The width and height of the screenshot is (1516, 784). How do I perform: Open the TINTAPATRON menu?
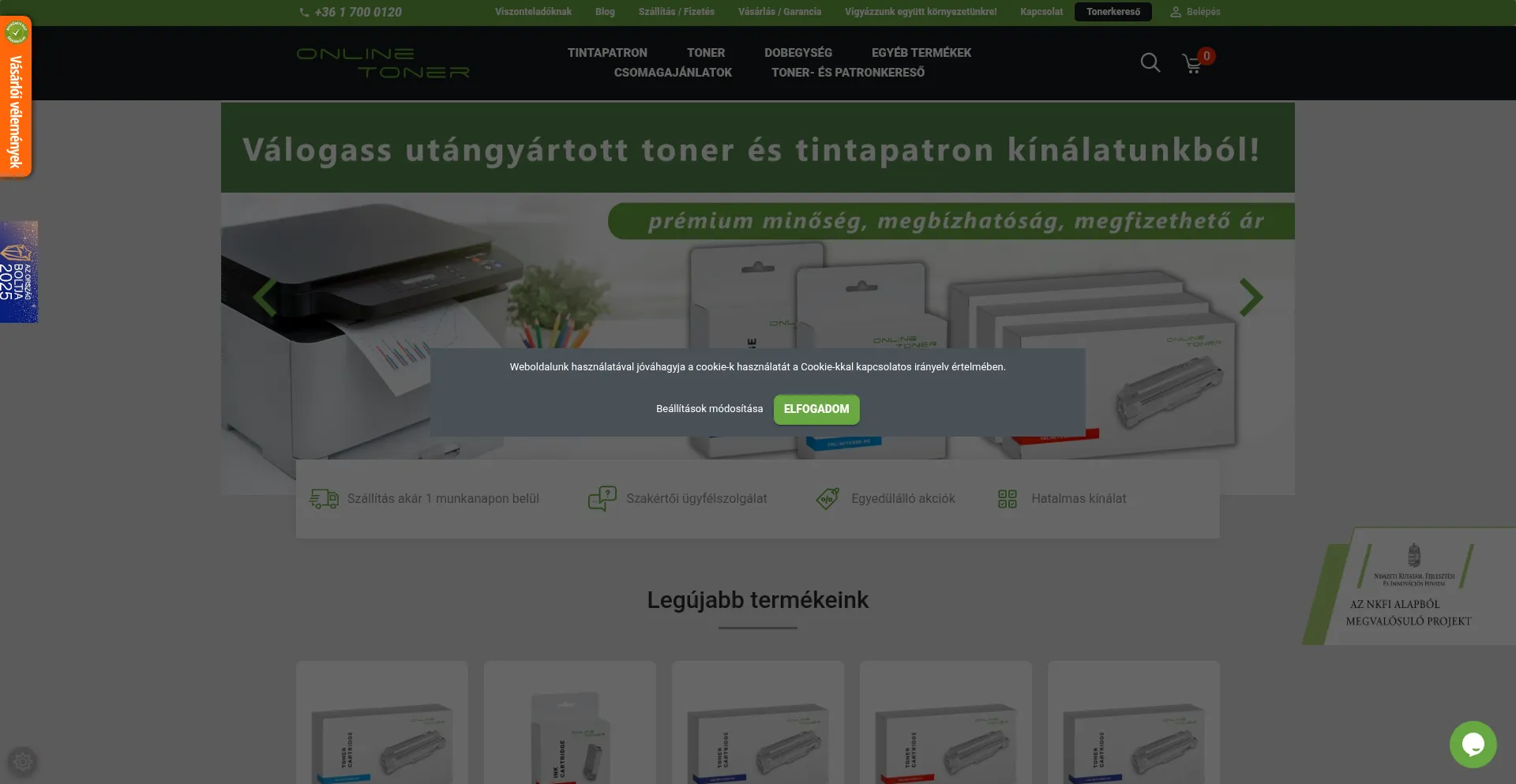607,53
